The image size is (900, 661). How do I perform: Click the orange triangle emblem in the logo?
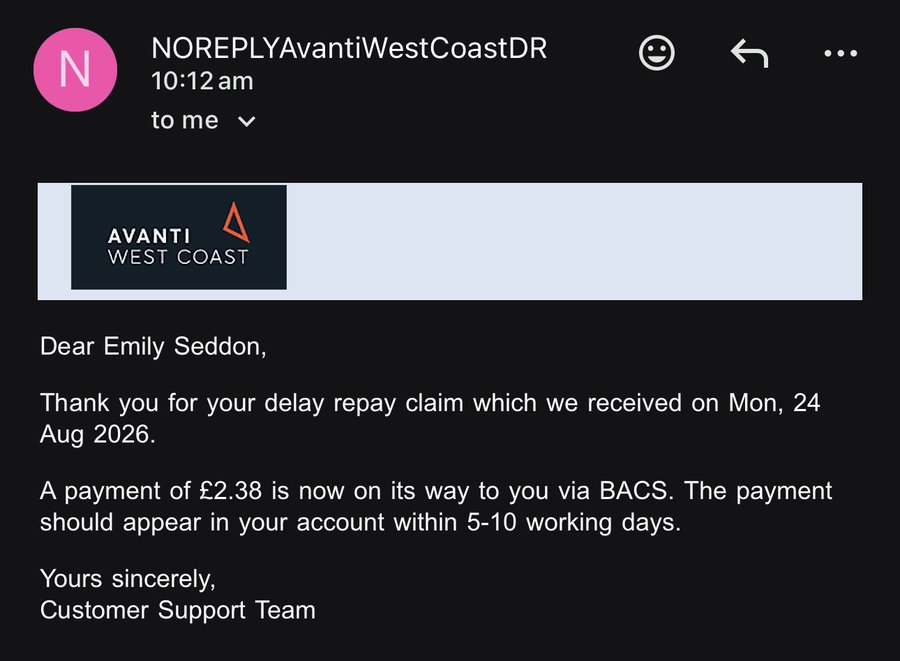pos(236,221)
